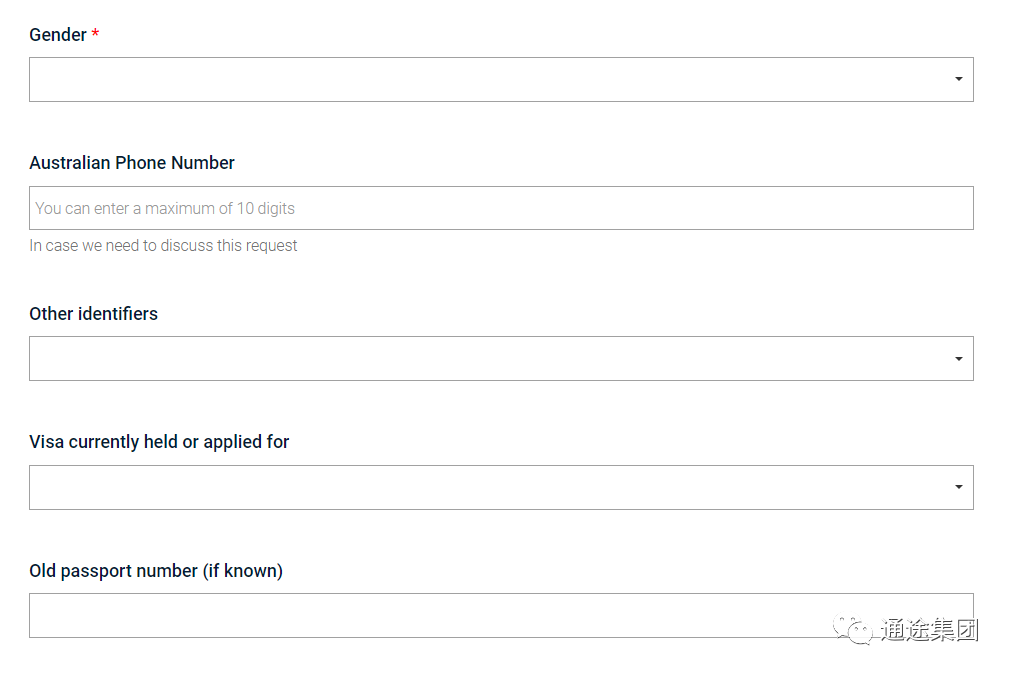Click into the Old passport number field
1012x674 pixels.
(x=501, y=615)
